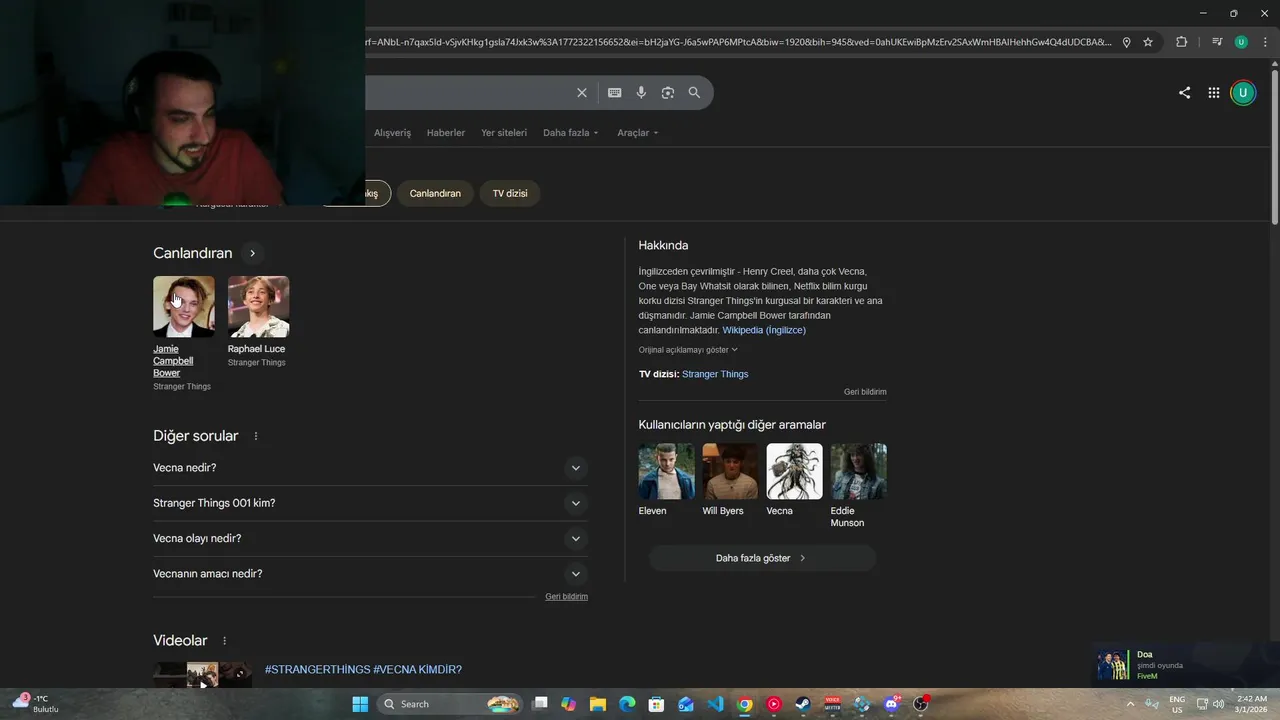The height and width of the screenshot is (720, 1280).
Task: Open File Explorer from the taskbar
Action: point(597,704)
